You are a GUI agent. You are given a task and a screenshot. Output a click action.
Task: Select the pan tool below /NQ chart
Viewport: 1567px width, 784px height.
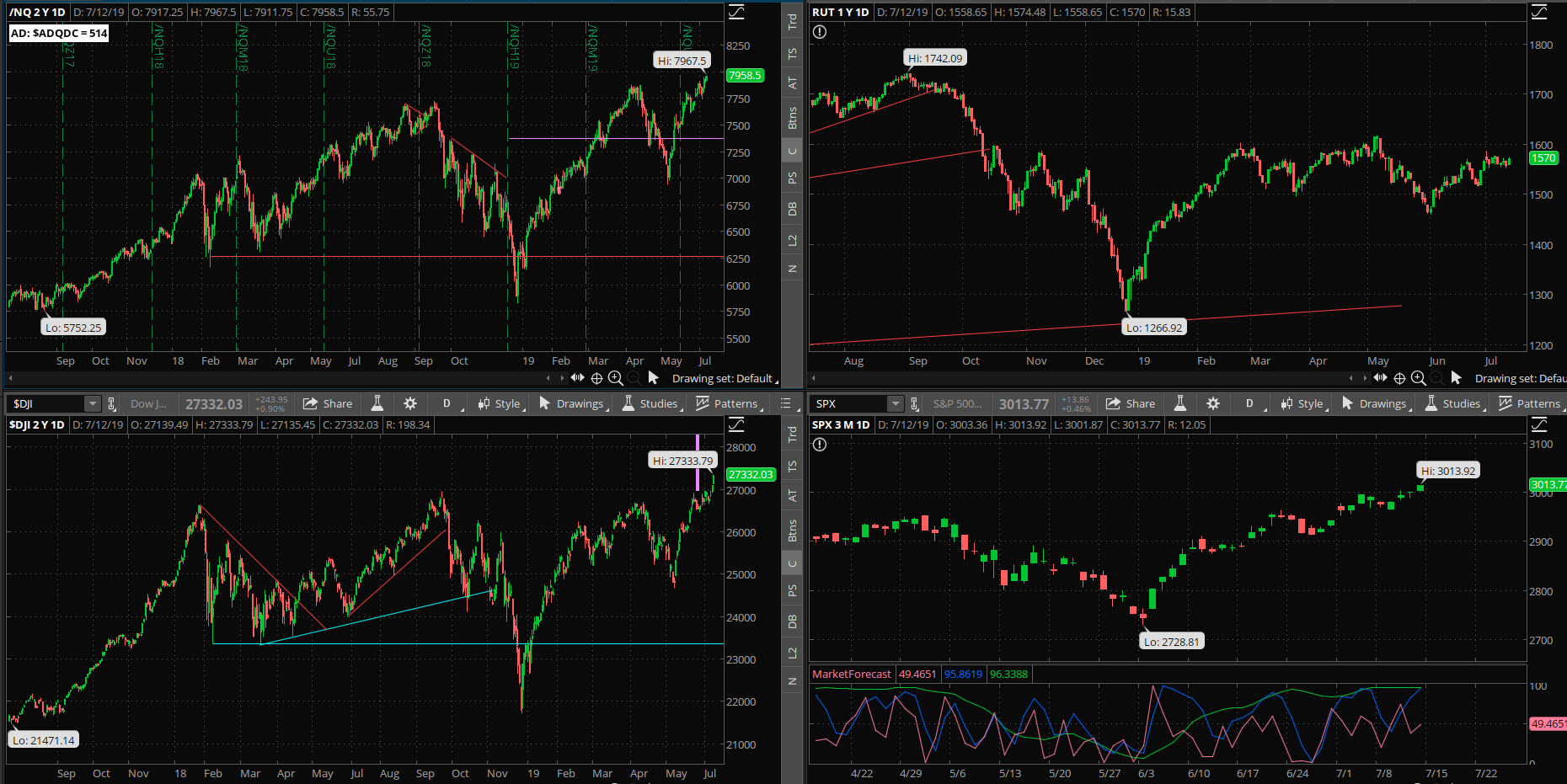(577, 378)
